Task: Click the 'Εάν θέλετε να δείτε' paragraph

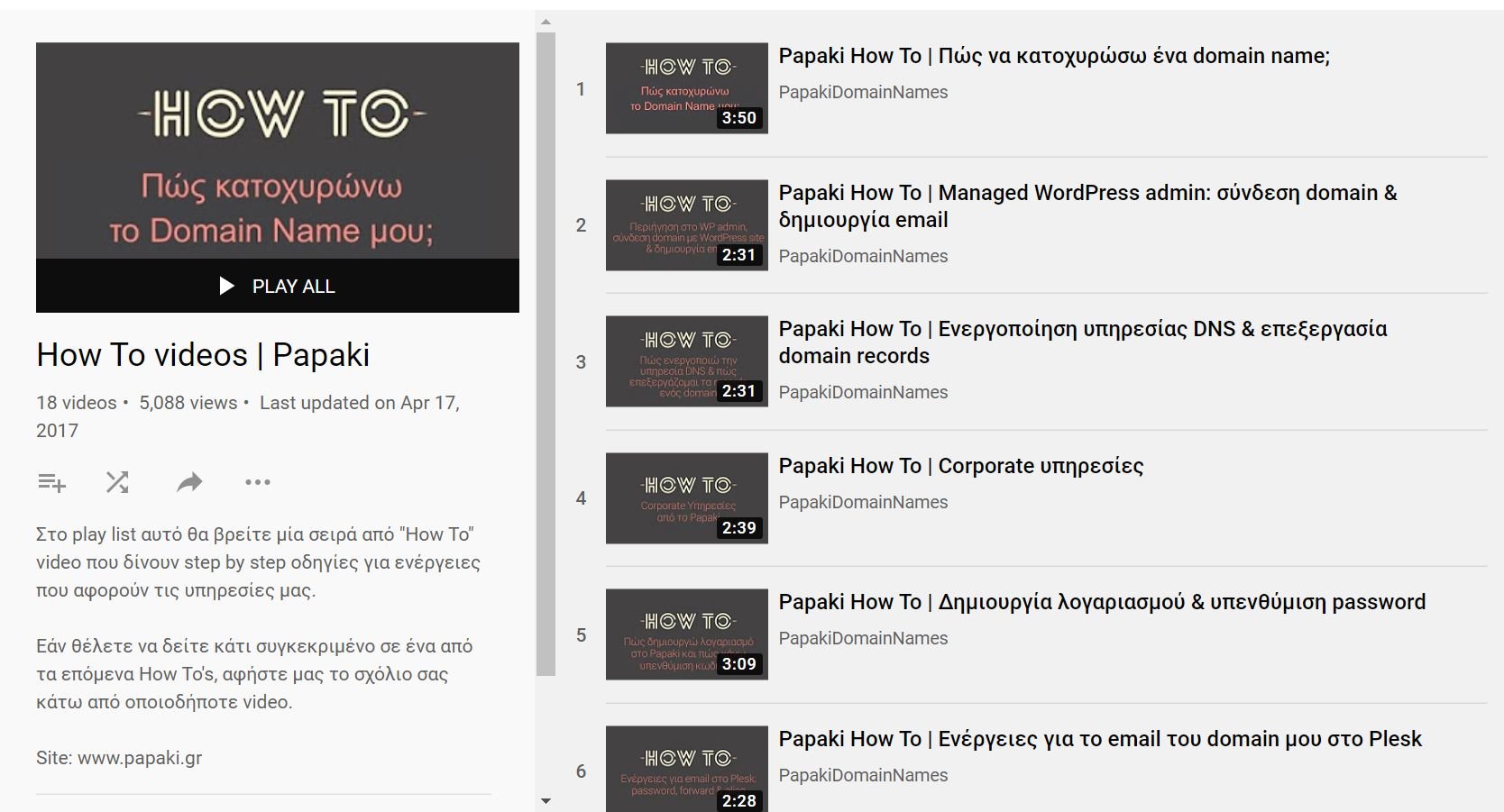Action: (x=254, y=674)
